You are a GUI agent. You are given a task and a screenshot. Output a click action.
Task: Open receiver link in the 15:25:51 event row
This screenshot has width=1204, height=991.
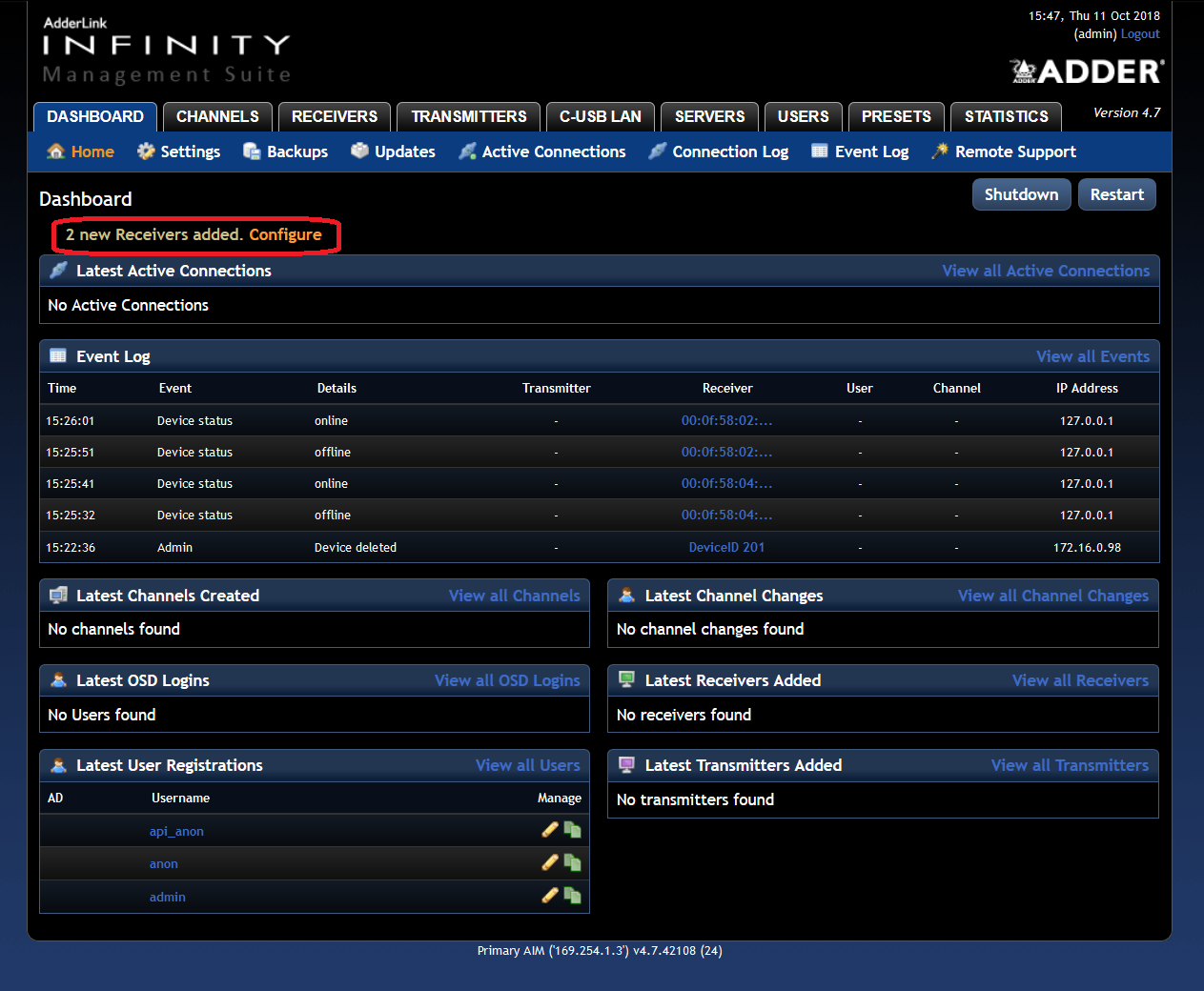click(x=727, y=452)
